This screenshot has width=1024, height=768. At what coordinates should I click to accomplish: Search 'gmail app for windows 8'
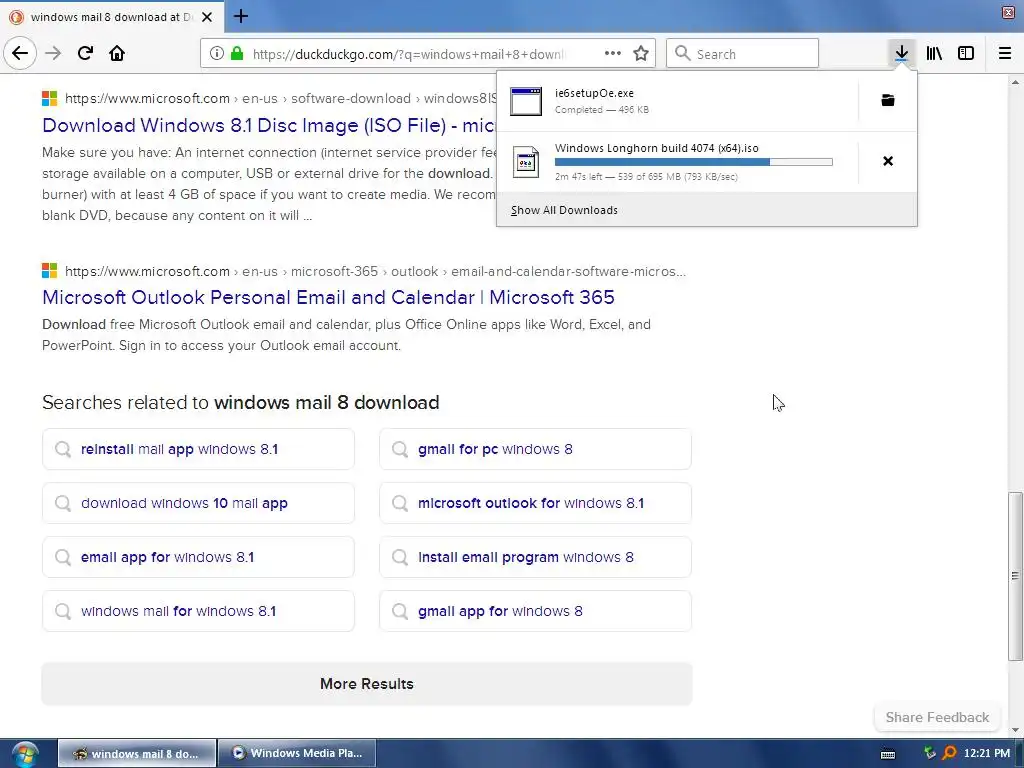(535, 611)
